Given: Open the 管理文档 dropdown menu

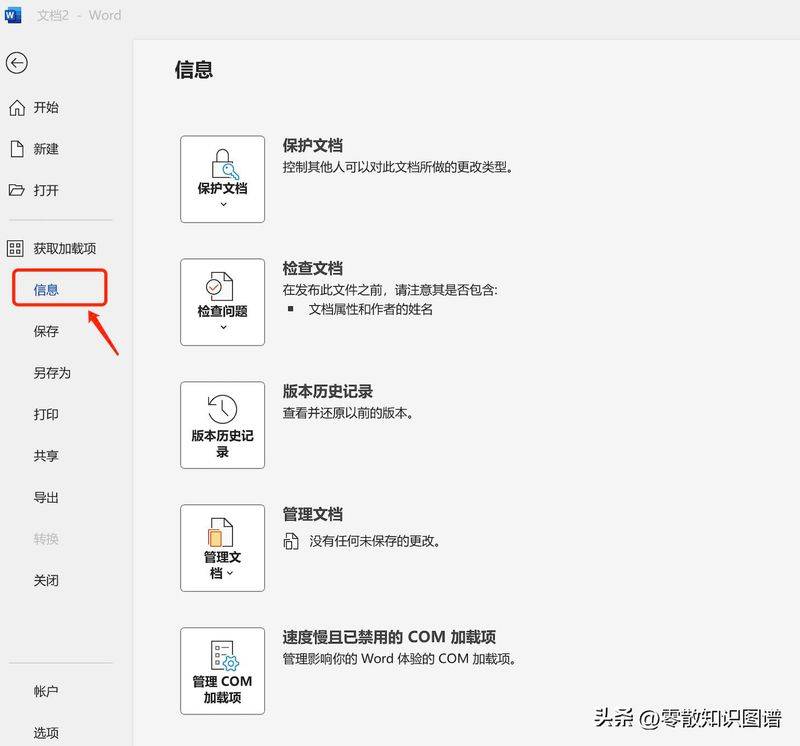Looking at the screenshot, I should [x=222, y=564].
